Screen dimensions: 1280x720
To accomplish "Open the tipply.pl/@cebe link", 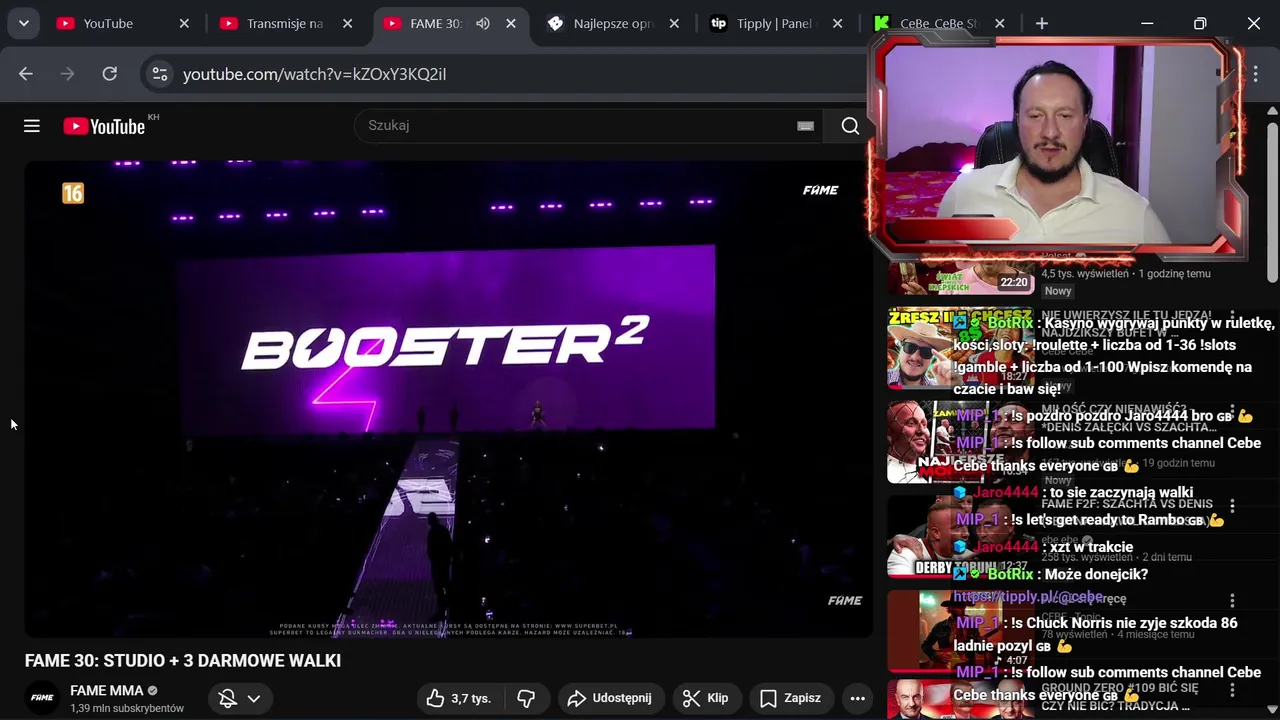I will coord(1028,596).
